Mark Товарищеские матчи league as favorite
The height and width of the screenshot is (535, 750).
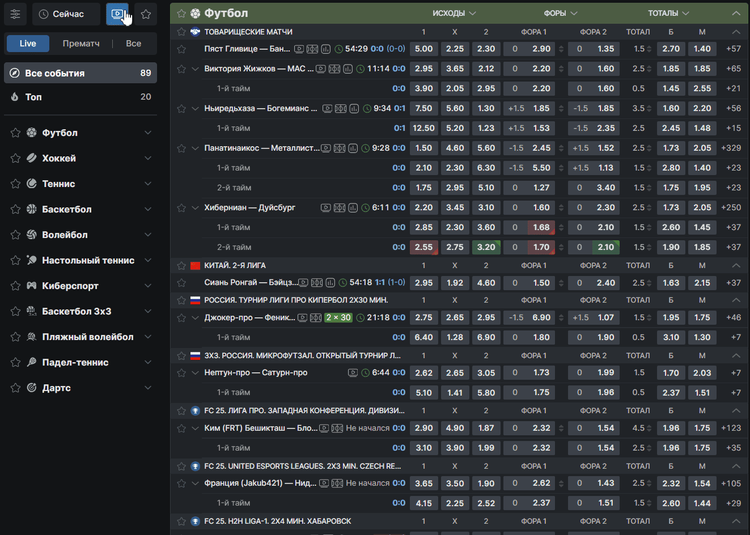click(181, 32)
